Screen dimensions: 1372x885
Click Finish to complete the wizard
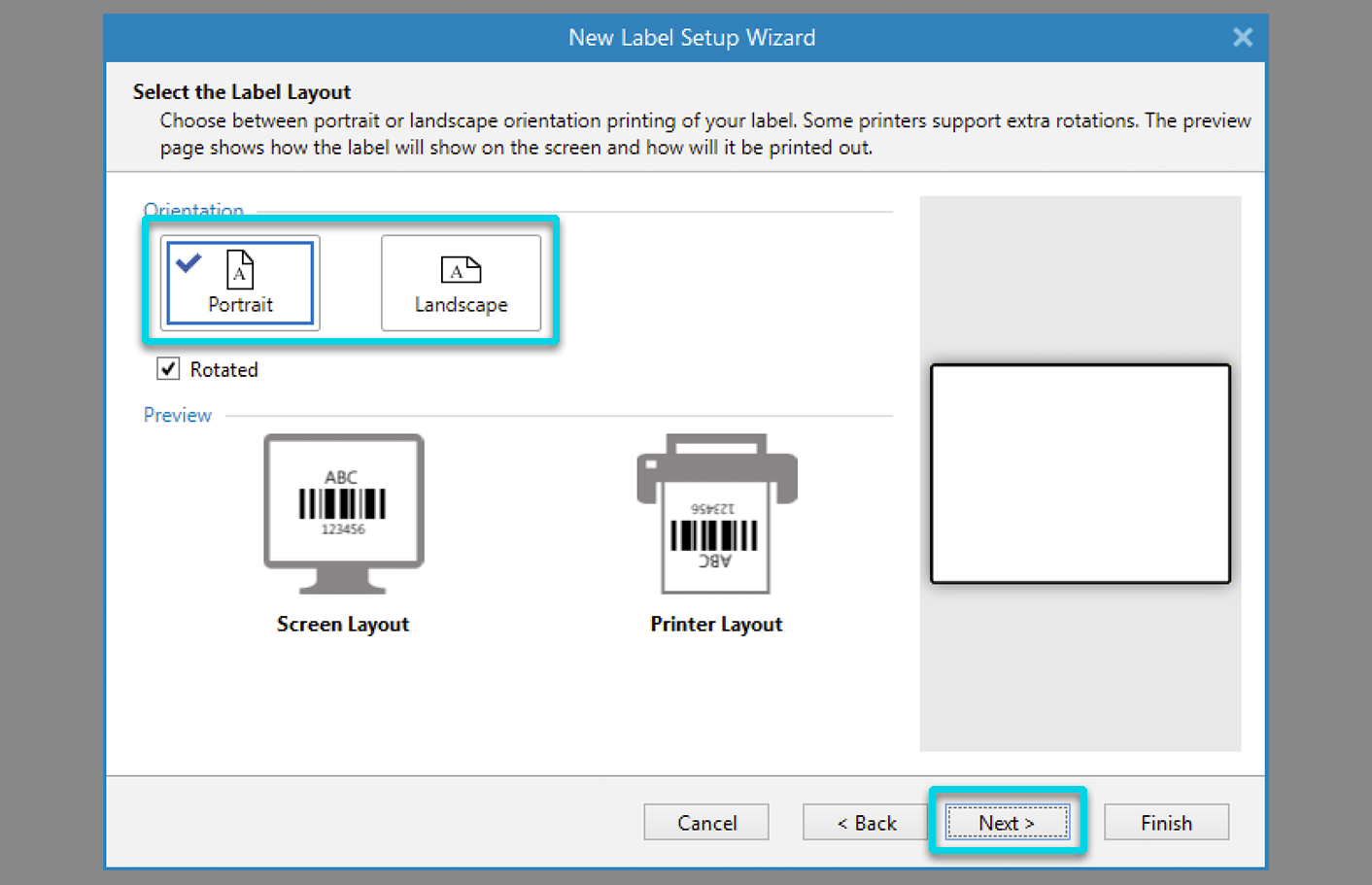pyautogui.click(x=1166, y=823)
